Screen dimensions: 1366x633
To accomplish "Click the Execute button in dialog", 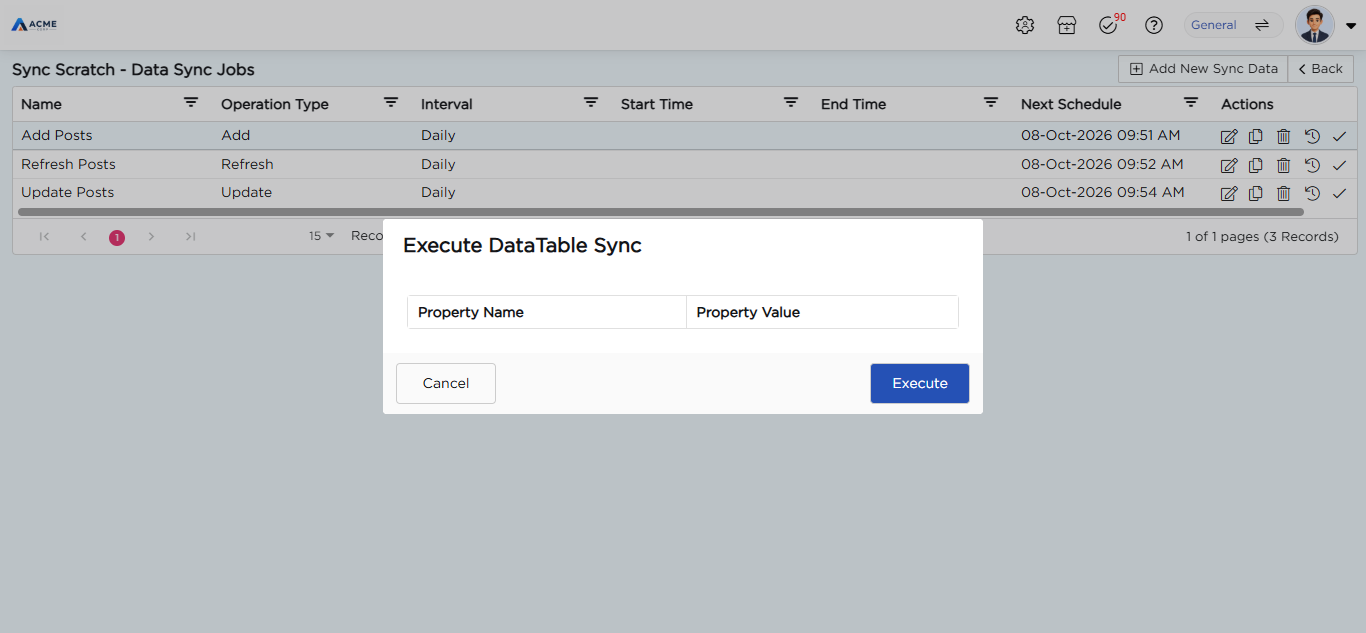I will 920,383.
